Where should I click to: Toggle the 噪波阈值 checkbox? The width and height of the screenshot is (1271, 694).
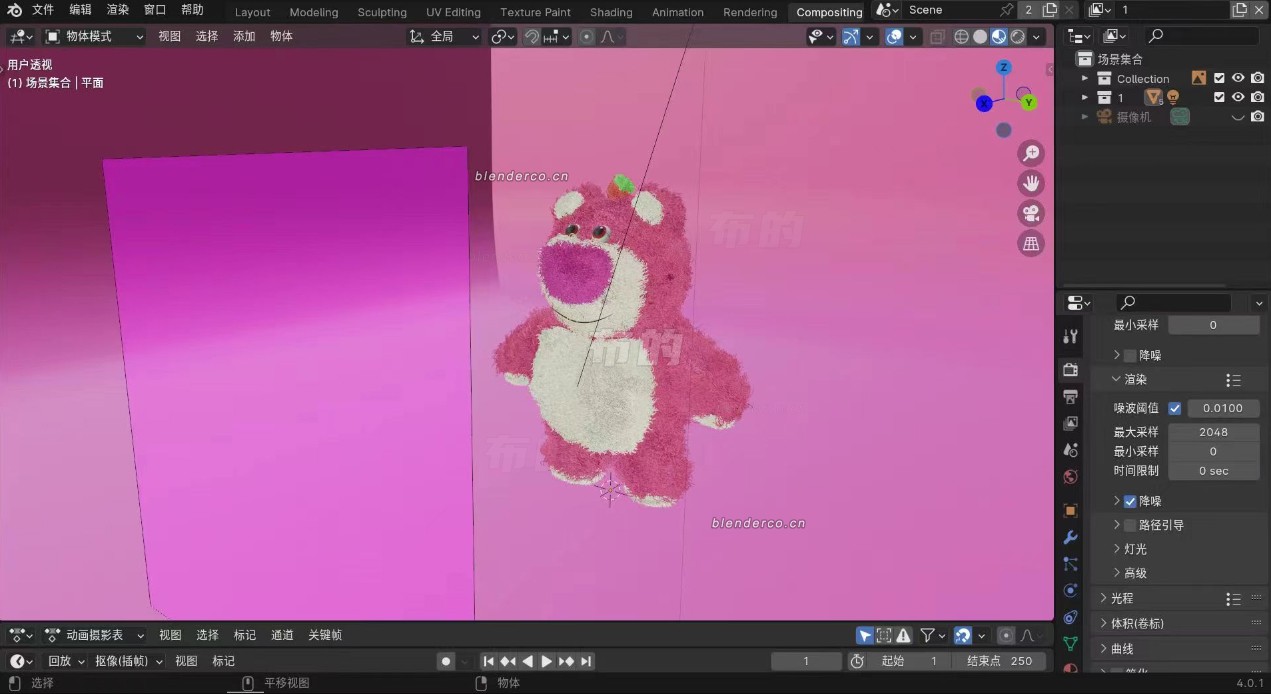pyautogui.click(x=1175, y=408)
